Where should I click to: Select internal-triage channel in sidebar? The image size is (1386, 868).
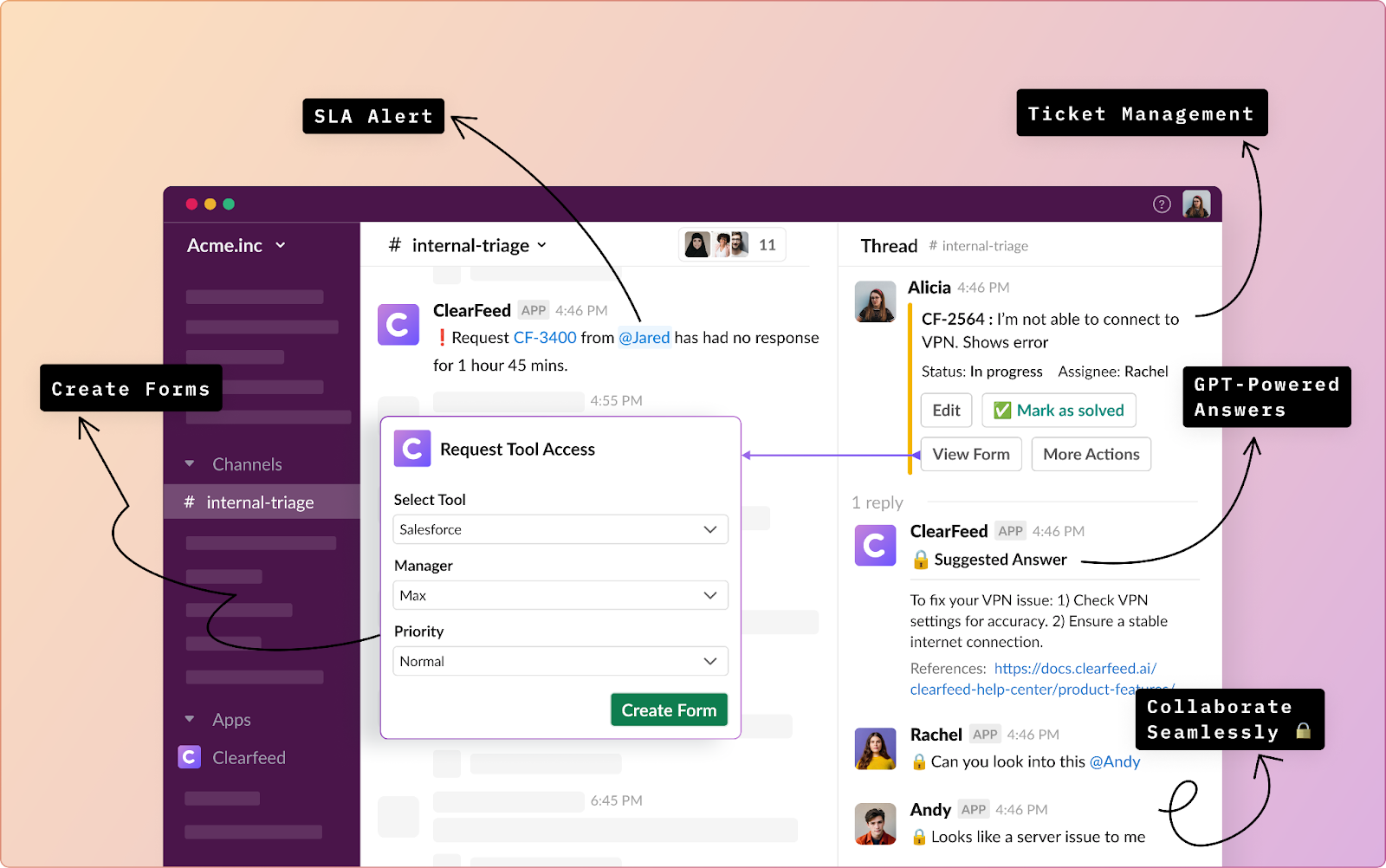coord(262,502)
